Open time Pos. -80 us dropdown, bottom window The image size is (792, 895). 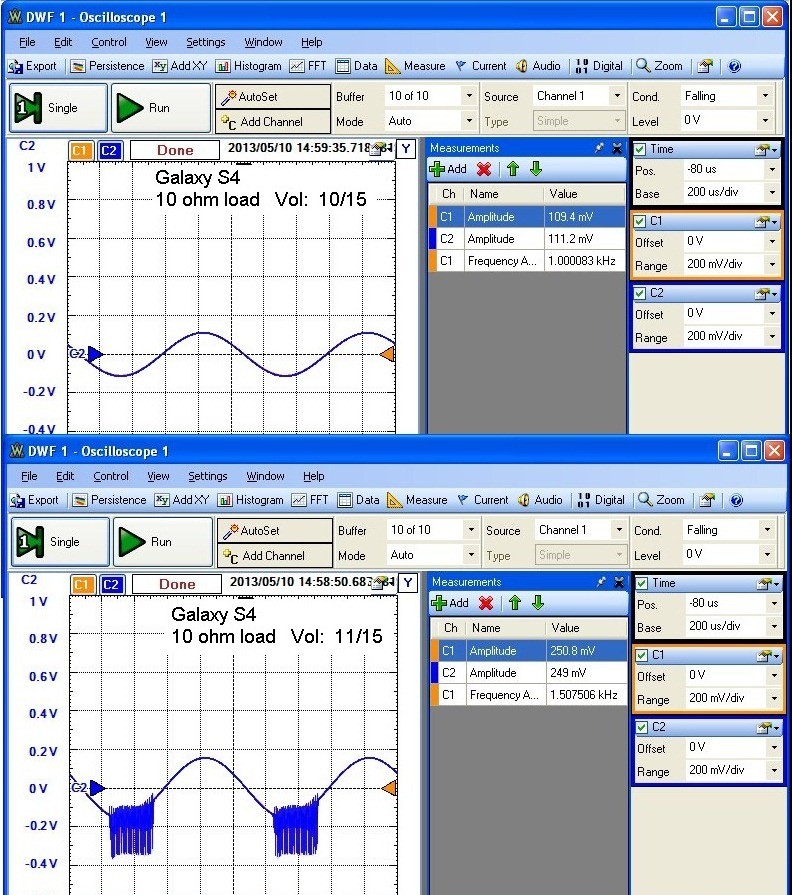tap(775, 604)
